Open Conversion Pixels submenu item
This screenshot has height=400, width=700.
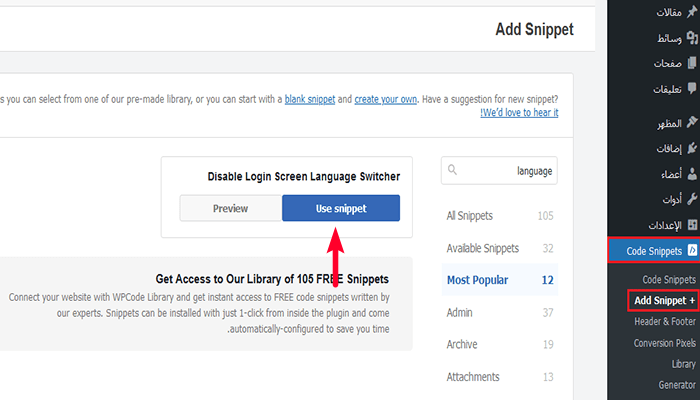click(x=665, y=343)
